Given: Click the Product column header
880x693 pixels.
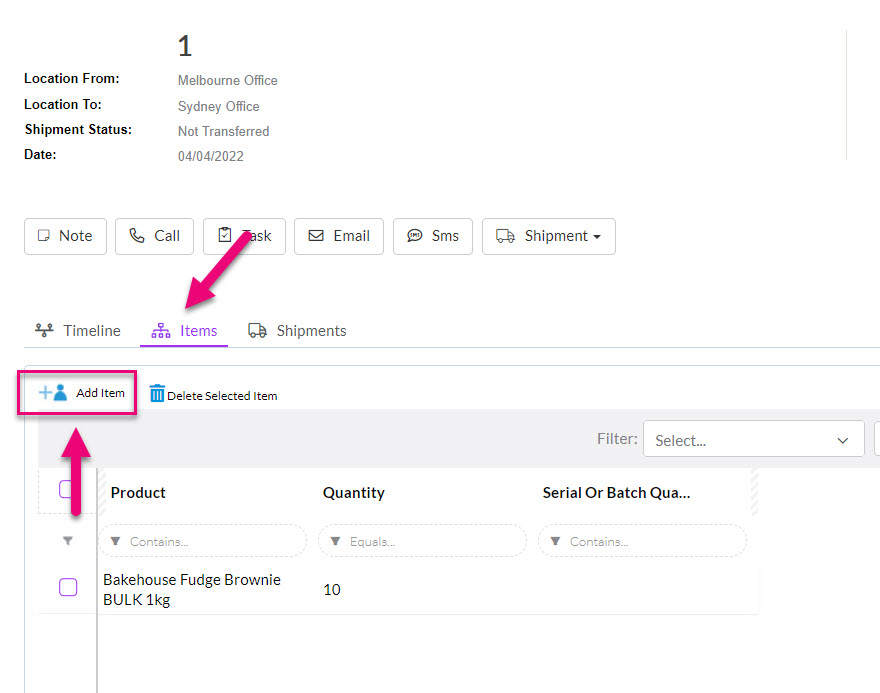Looking at the screenshot, I should [138, 493].
